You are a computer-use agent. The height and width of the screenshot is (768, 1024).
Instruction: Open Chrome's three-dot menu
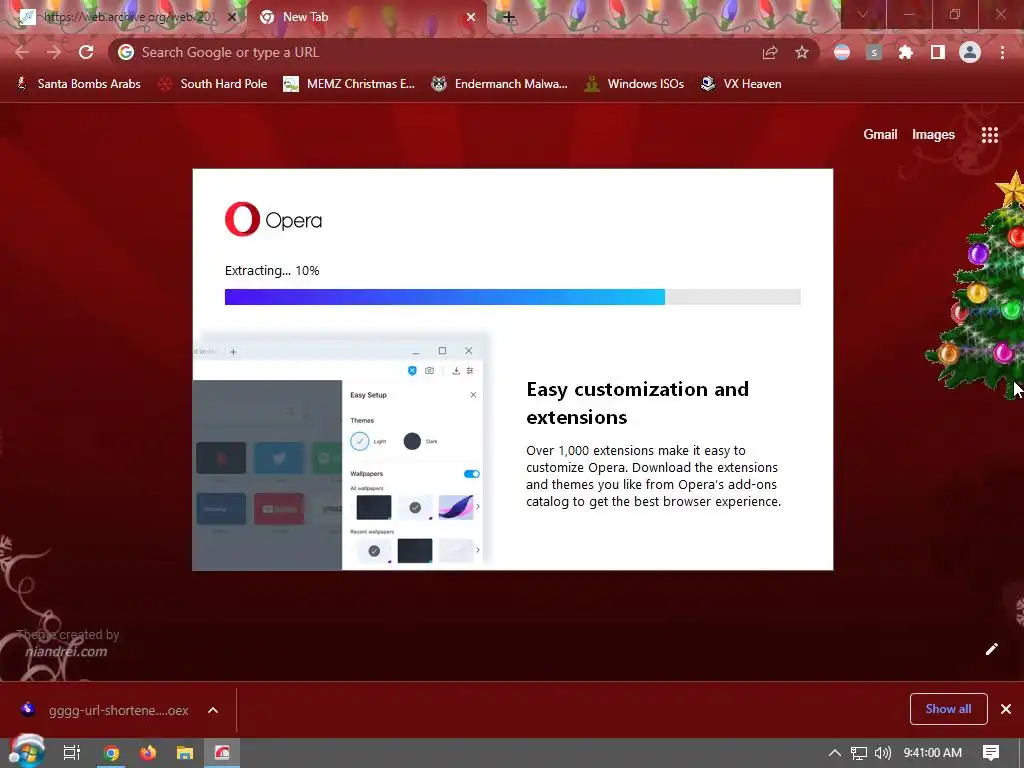coord(1002,52)
